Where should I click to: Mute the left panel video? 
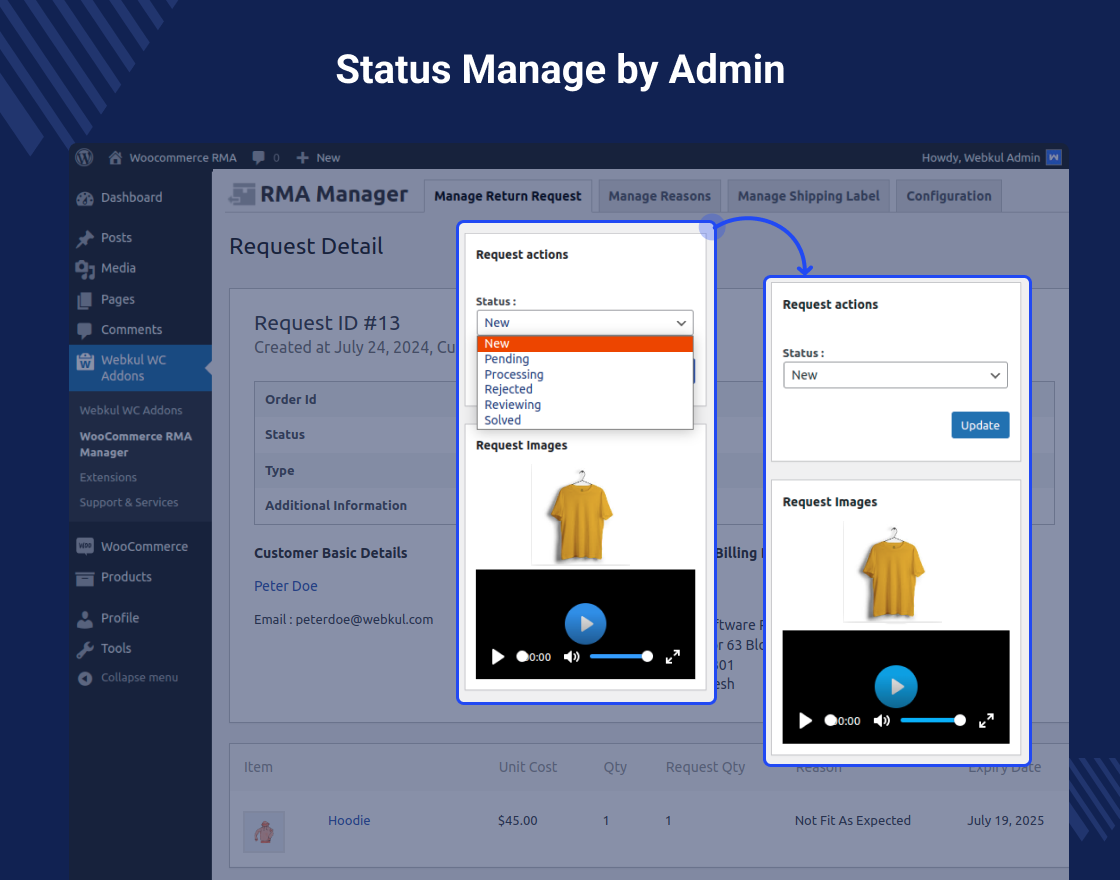tap(571, 656)
